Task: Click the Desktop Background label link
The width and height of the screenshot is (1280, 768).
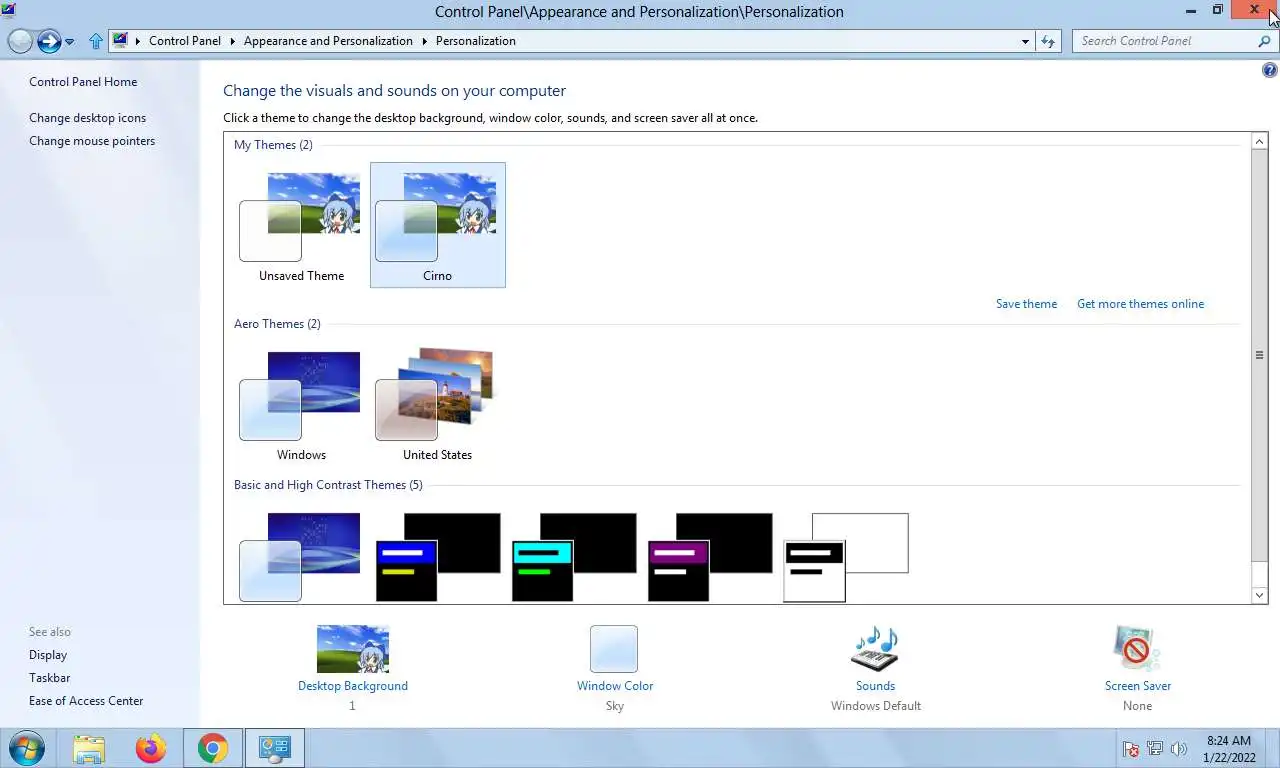Action: (x=352, y=686)
